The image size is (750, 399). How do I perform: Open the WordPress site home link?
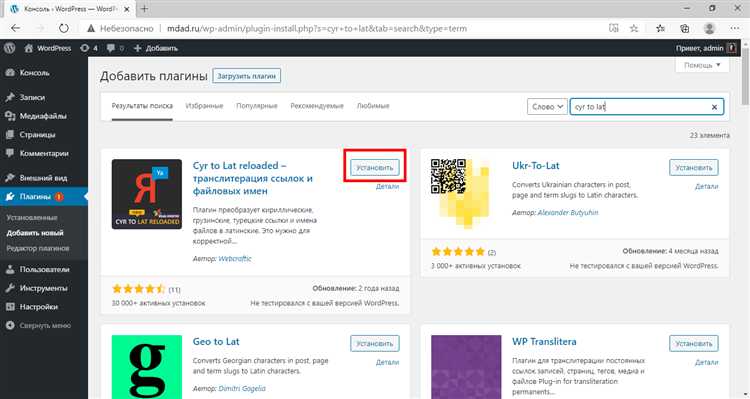tap(47, 48)
